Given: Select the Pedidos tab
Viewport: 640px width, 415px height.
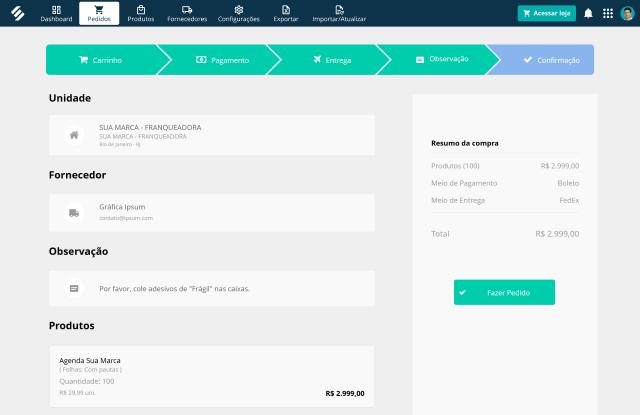Looking at the screenshot, I should click(x=99, y=13).
